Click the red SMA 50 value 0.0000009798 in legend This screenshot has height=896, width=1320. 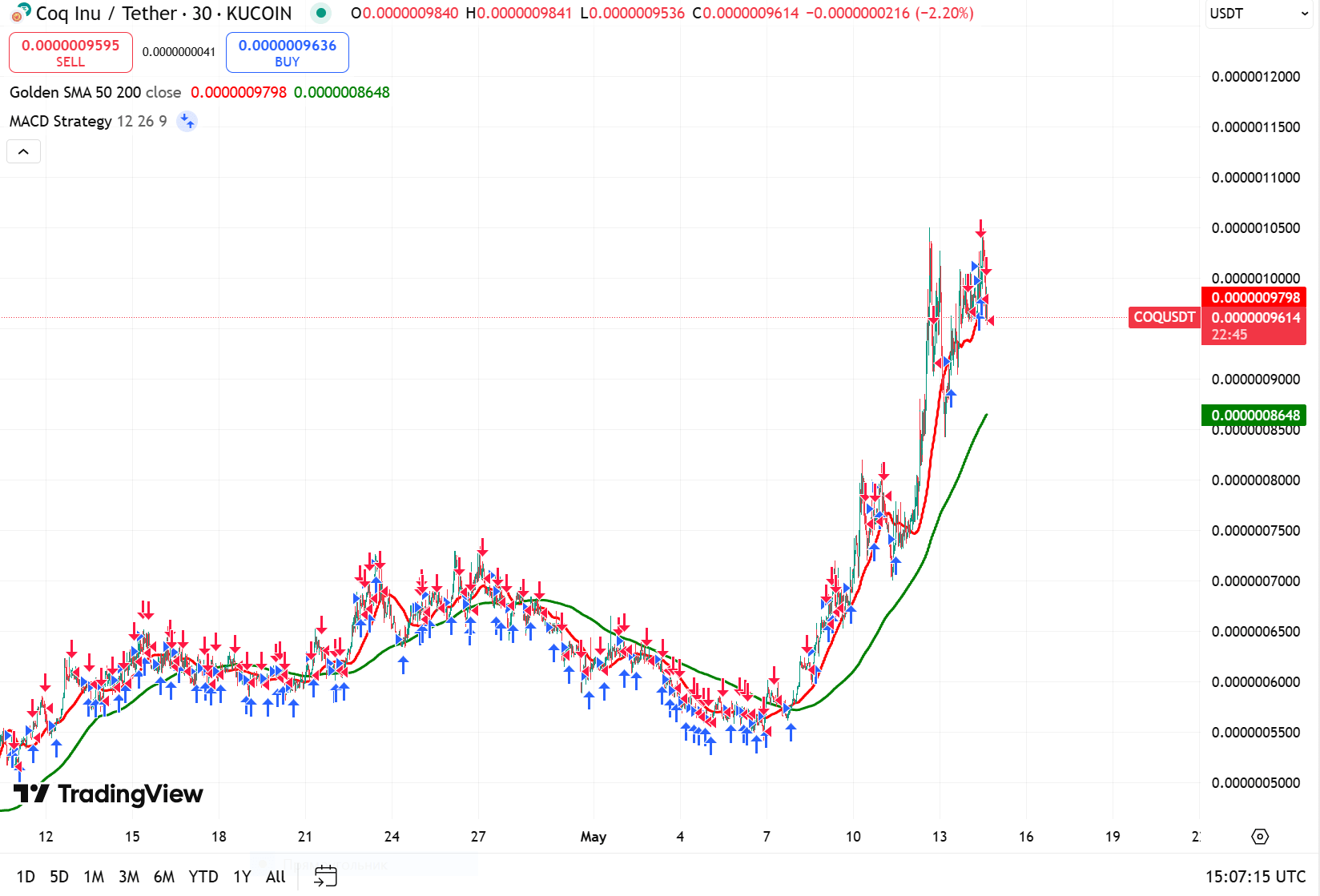point(239,92)
